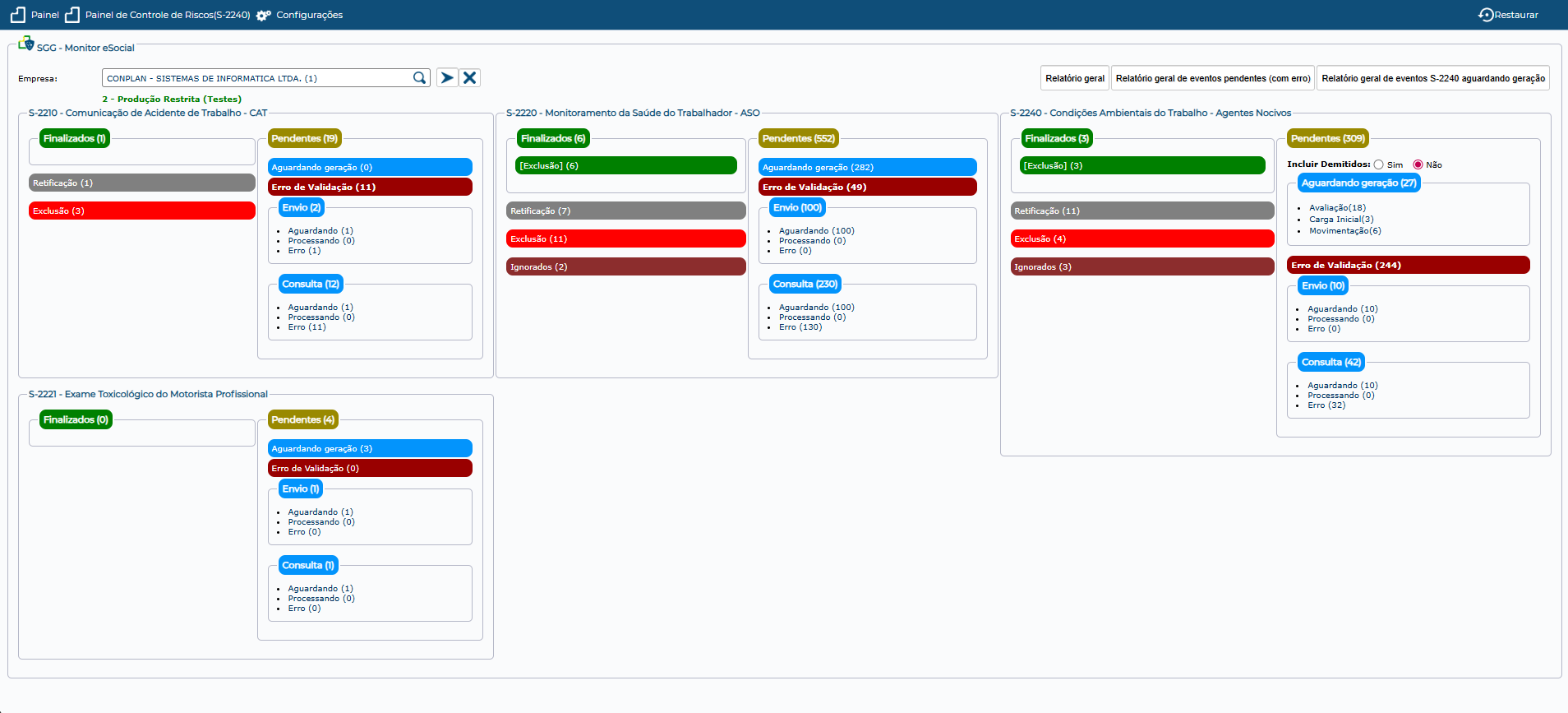The image size is (1568, 713).
Task: Open Relatório geral de eventos pendentes (com erro)
Action: coord(1212,78)
